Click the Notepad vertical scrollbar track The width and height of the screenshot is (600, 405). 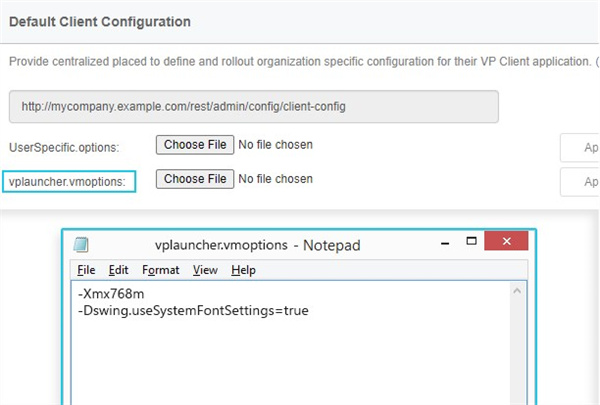tap(518, 350)
